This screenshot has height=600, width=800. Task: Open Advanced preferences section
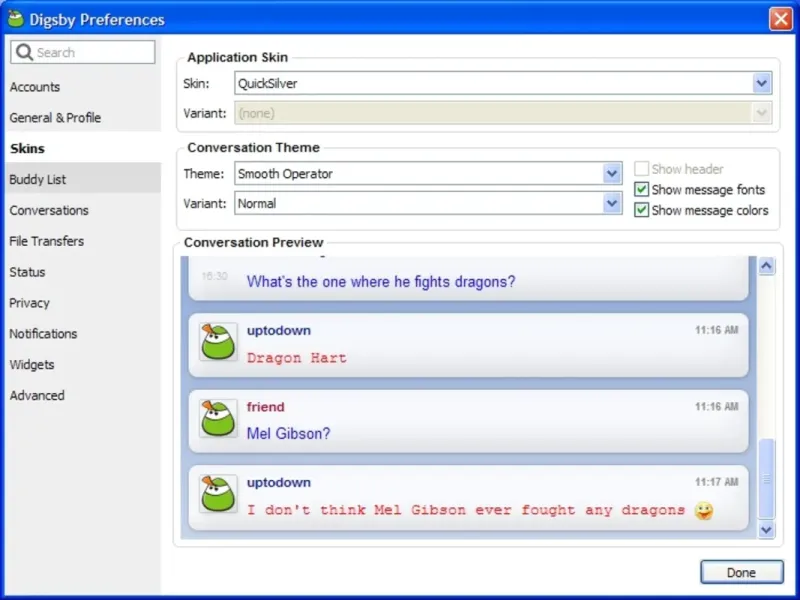click(x=83, y=395)
